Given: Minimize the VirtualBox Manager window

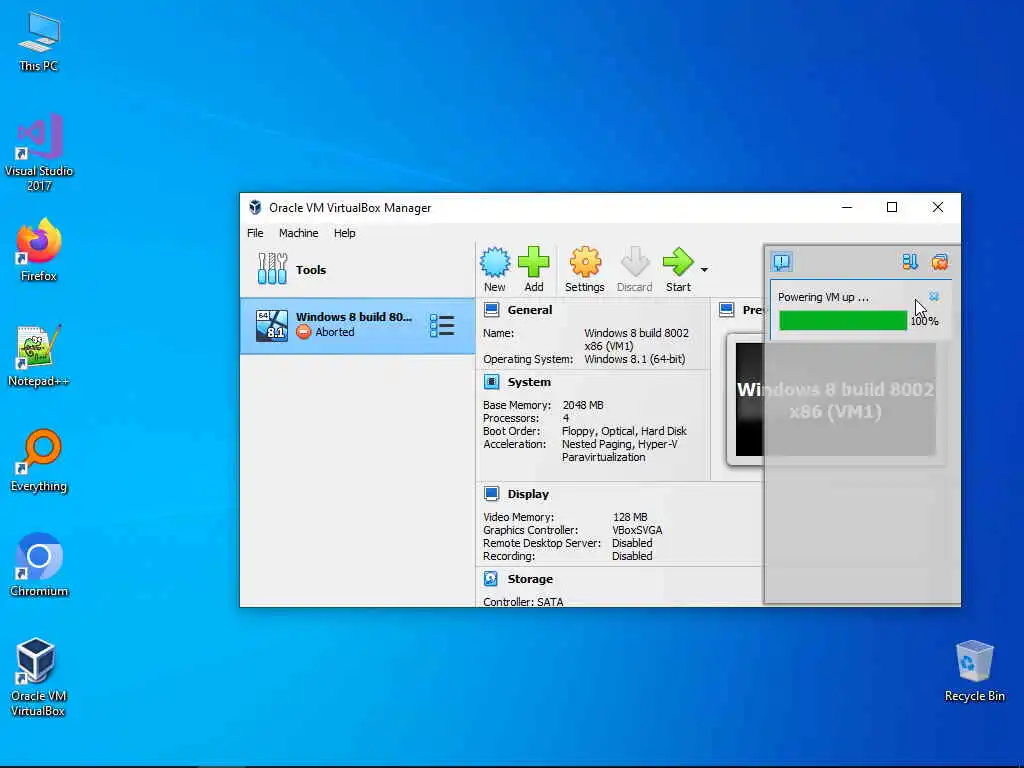Looking at the screenshot, I should [847, 207].
